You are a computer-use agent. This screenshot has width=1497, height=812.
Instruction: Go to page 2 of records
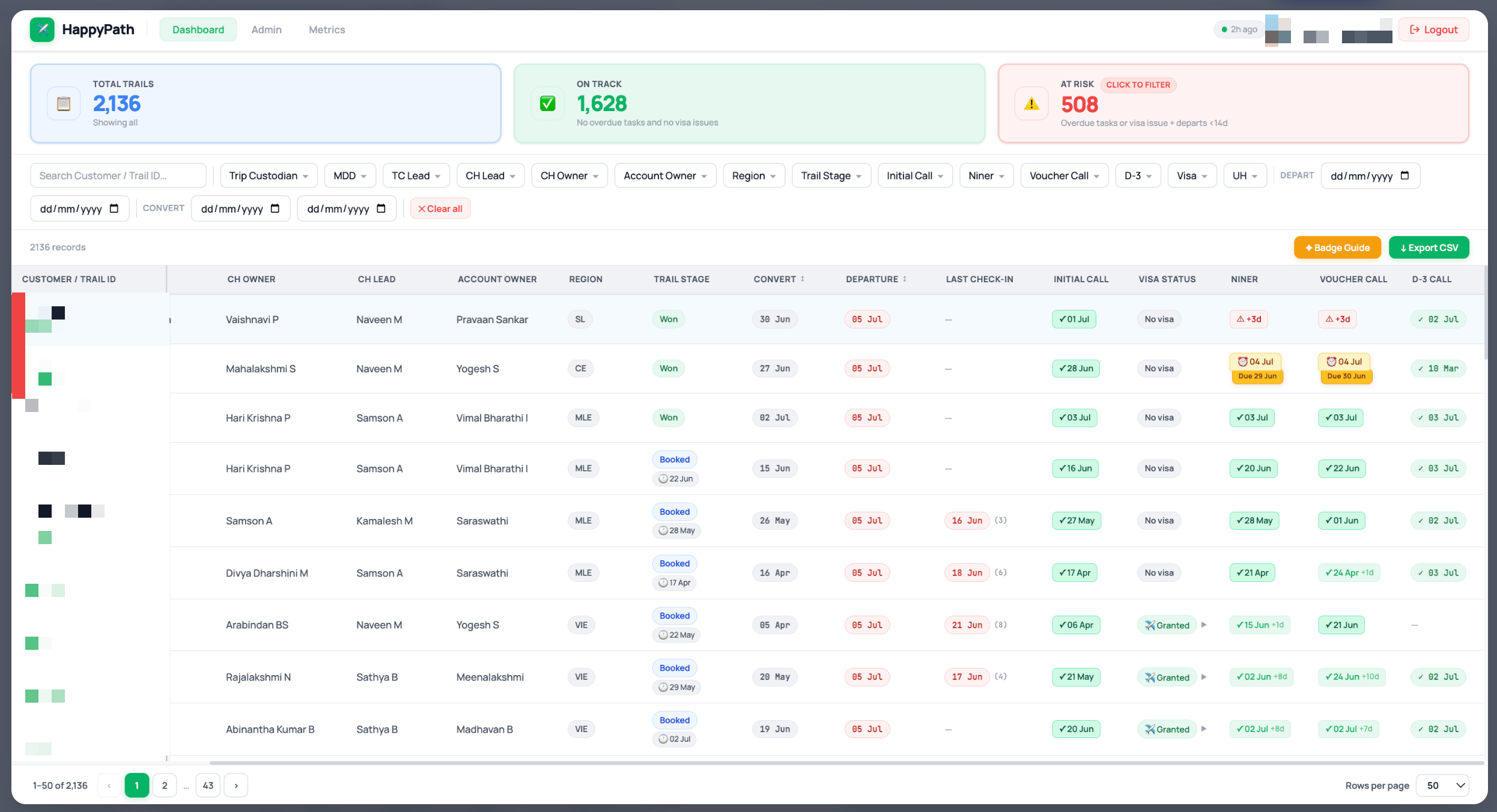point(165,785)
